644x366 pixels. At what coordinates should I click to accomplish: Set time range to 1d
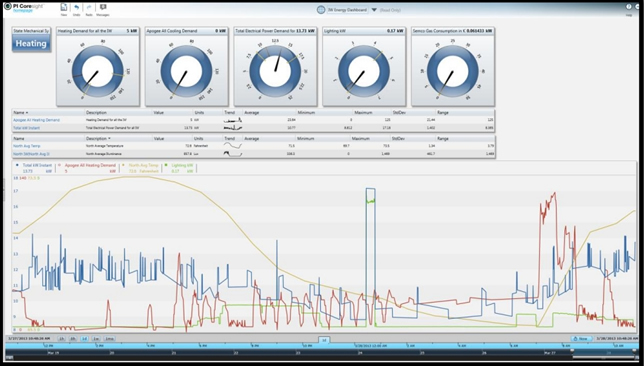point(84,339)
